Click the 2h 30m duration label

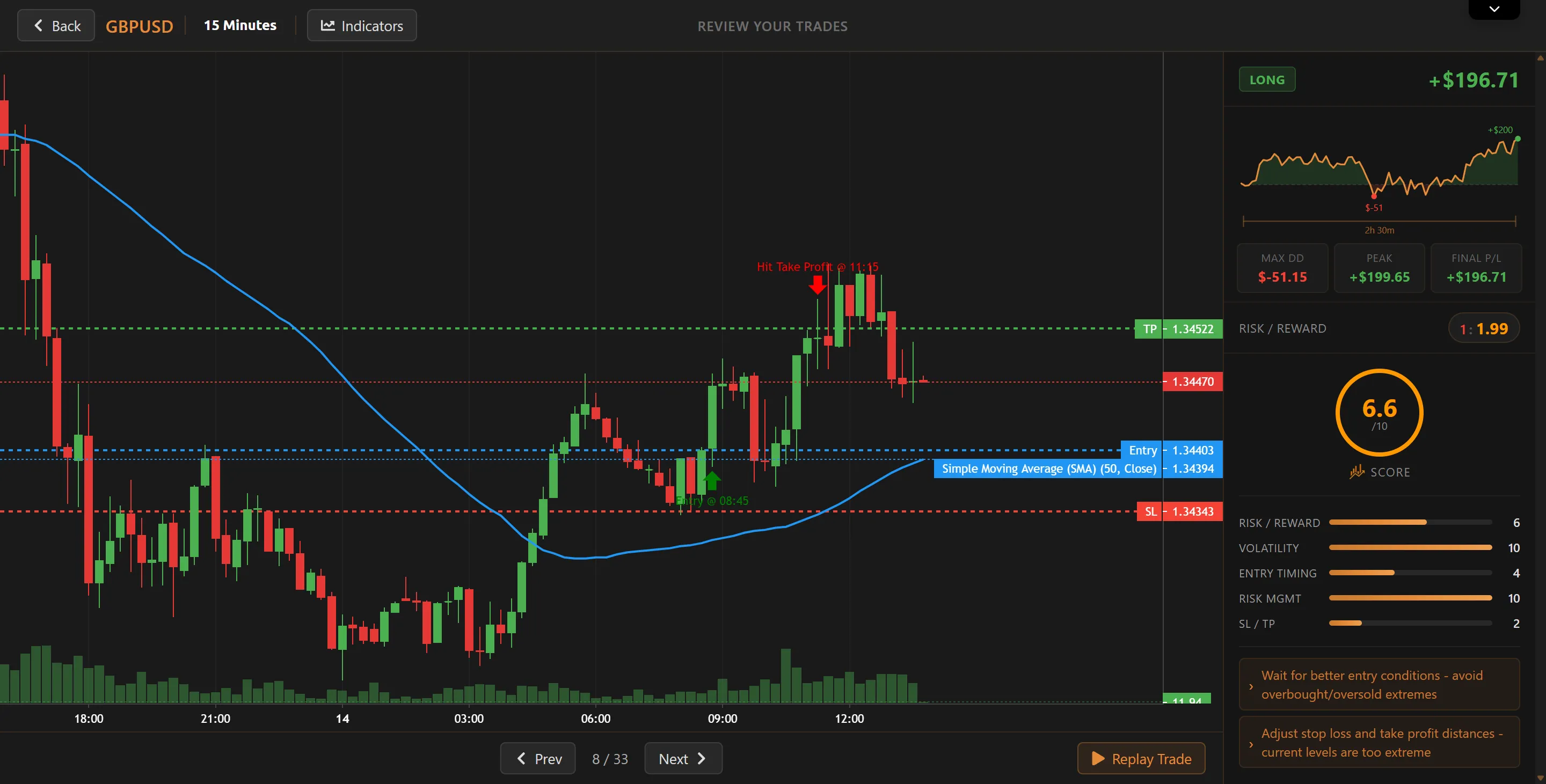1379,230
